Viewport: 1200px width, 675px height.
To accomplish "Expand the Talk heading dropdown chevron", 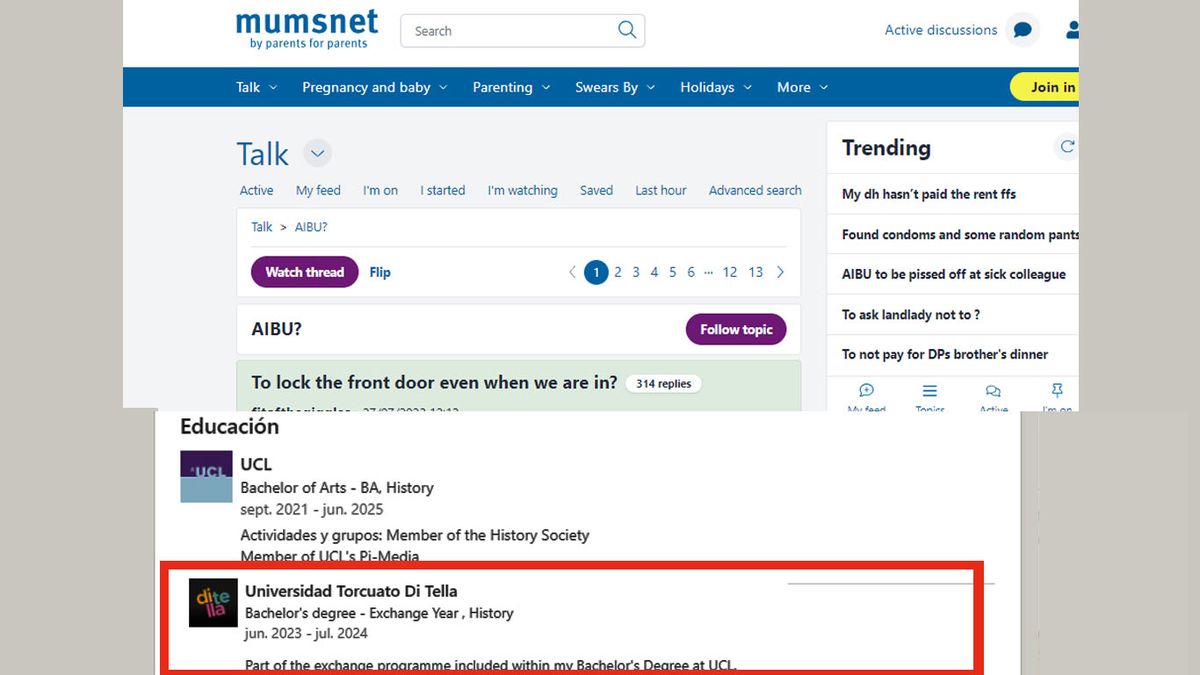I will point(318,154).
